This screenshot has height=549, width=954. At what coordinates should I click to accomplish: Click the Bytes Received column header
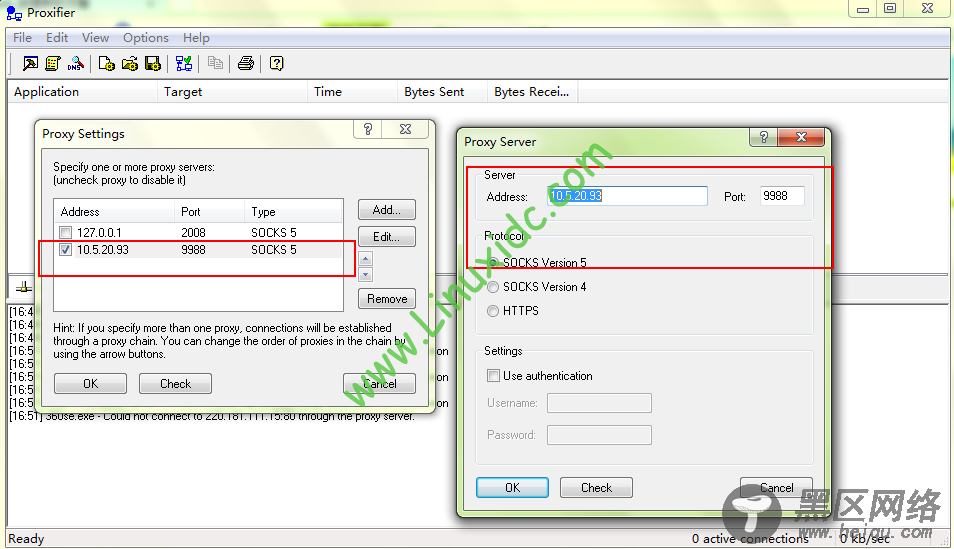click(x=532, y=92)
